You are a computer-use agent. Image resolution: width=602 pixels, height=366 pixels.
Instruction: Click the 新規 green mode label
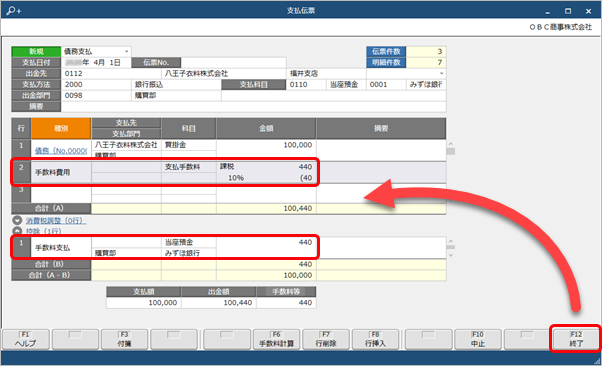(36, 51)
